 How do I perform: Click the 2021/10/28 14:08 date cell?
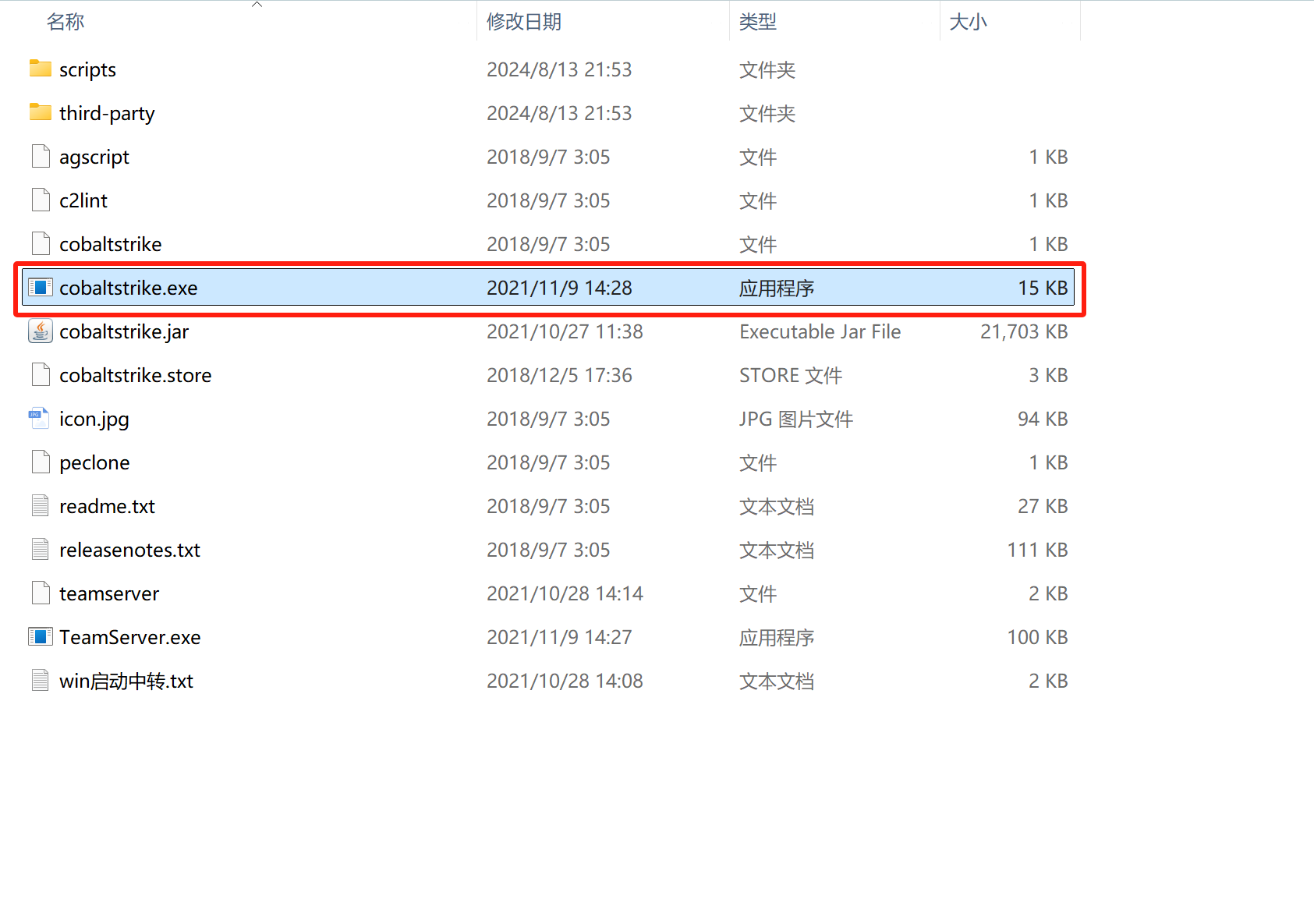click(565, 681)
